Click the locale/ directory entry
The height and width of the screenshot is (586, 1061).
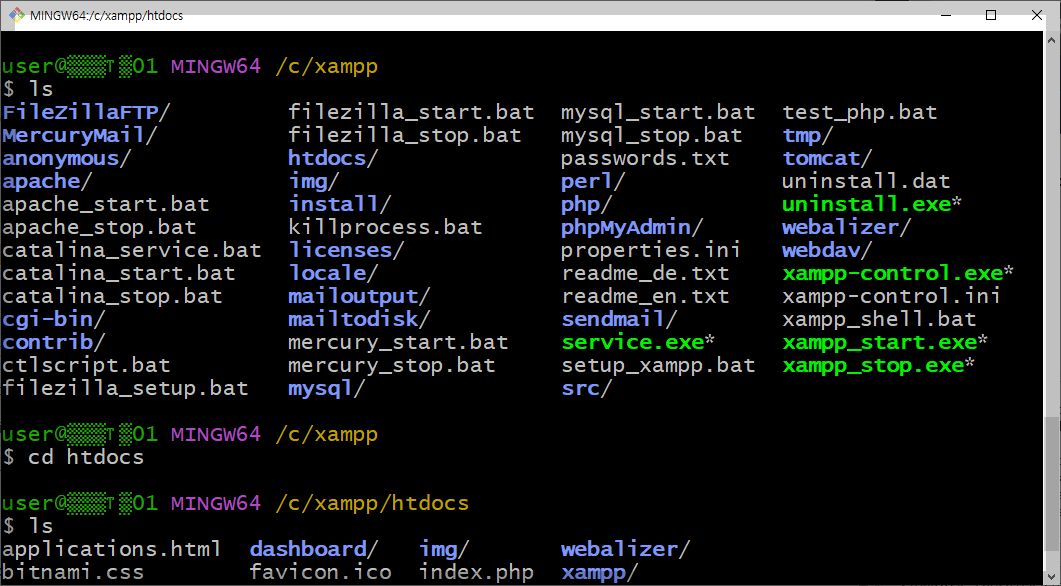(333, 273)
